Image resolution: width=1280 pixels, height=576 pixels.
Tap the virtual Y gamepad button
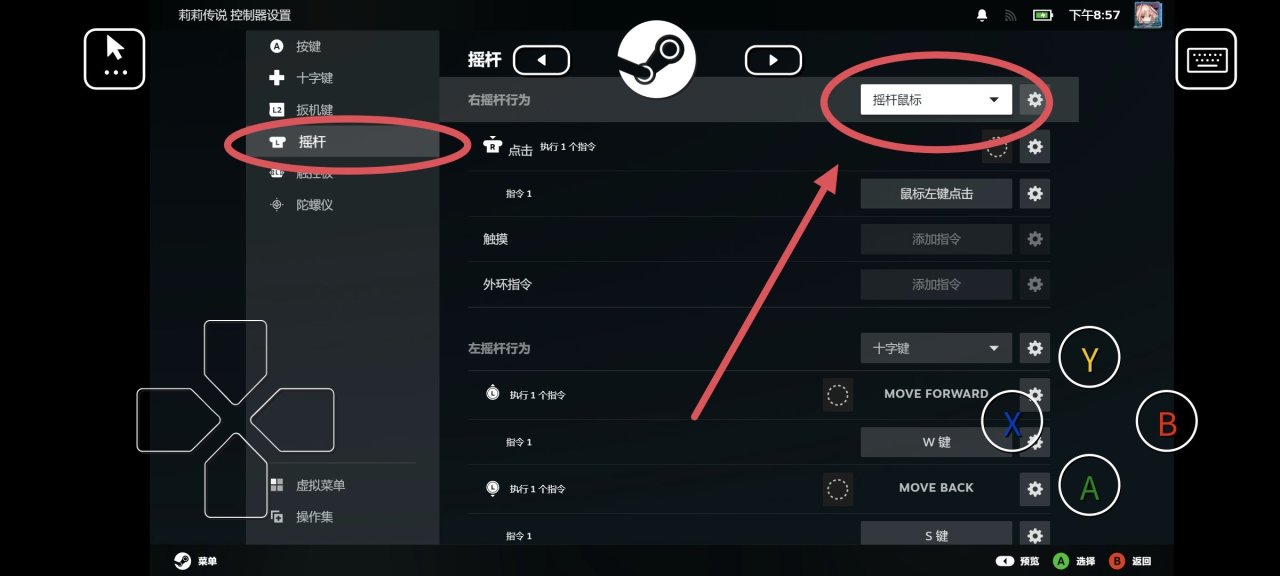pos(1090,358)
